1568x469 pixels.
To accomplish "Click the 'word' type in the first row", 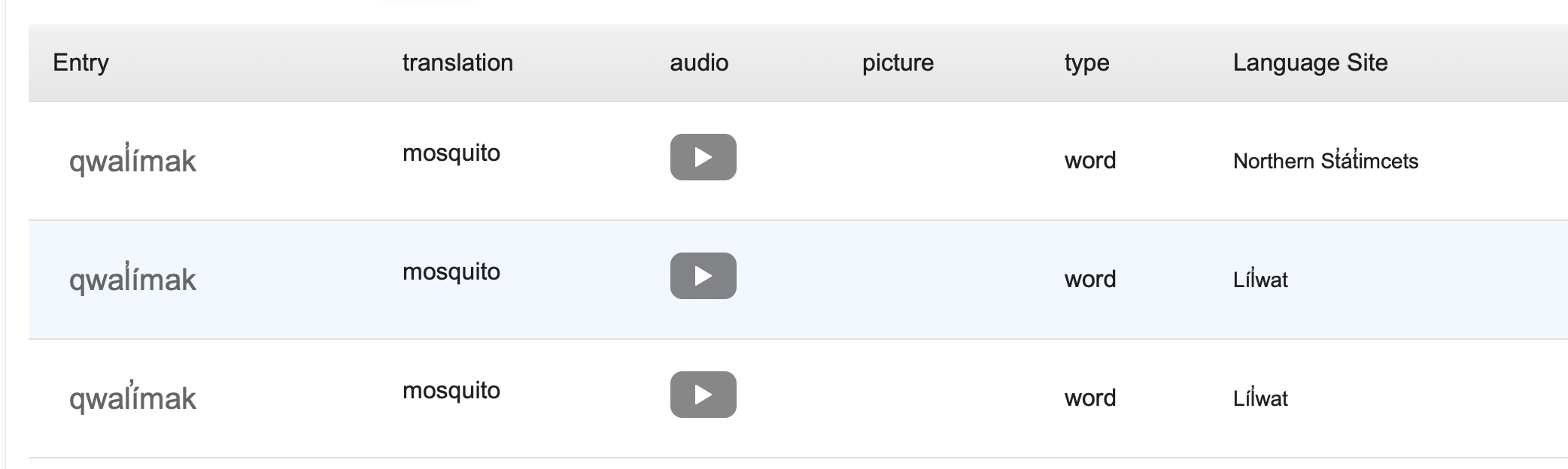I will pos(1089,160).
